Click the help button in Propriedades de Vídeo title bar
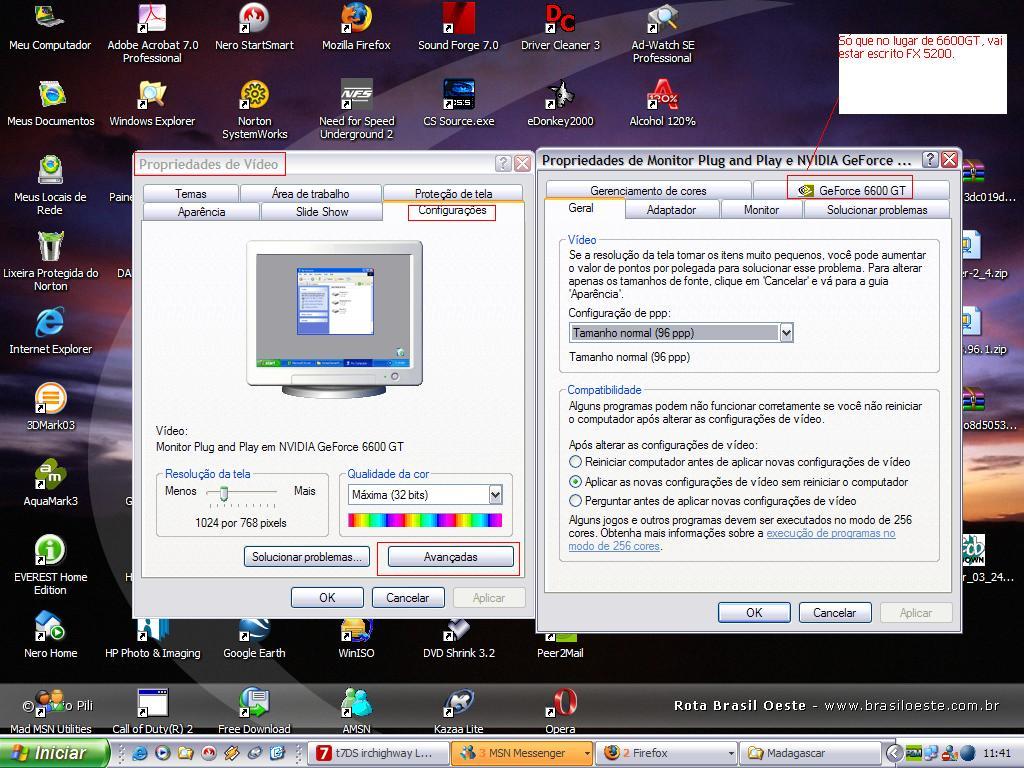 (x=503, y=163)
